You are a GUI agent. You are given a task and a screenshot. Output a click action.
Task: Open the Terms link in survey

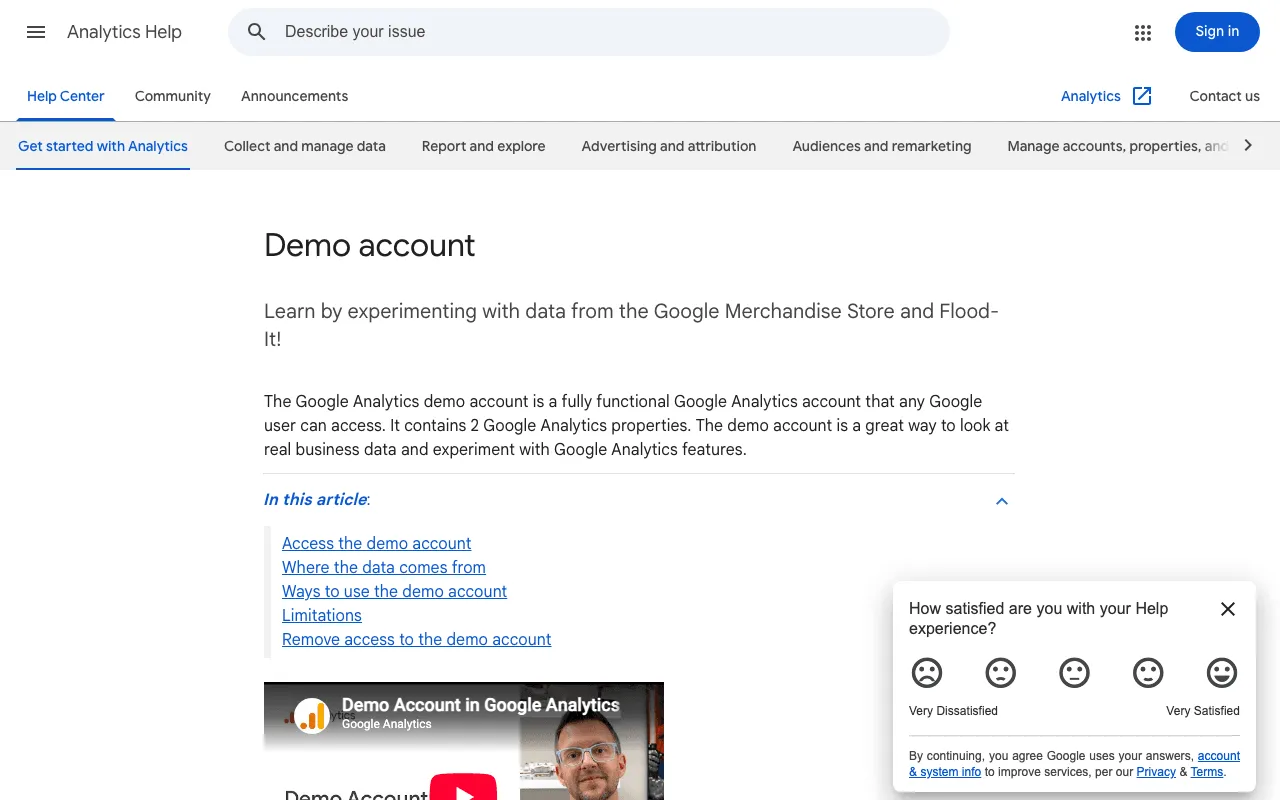[x=1207, y=772]
